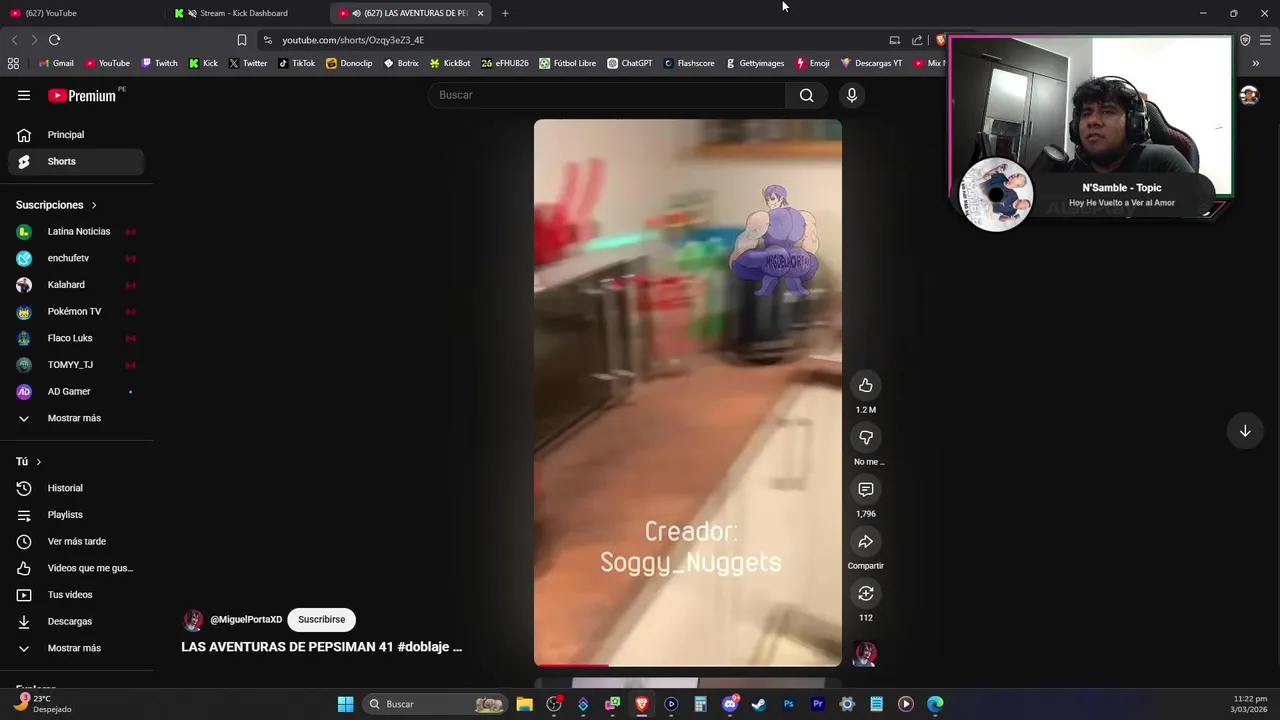Screen dimensions: 1280x720
Task: Open the @MiguelPortaXD channel link
Action: coord(246,620)
